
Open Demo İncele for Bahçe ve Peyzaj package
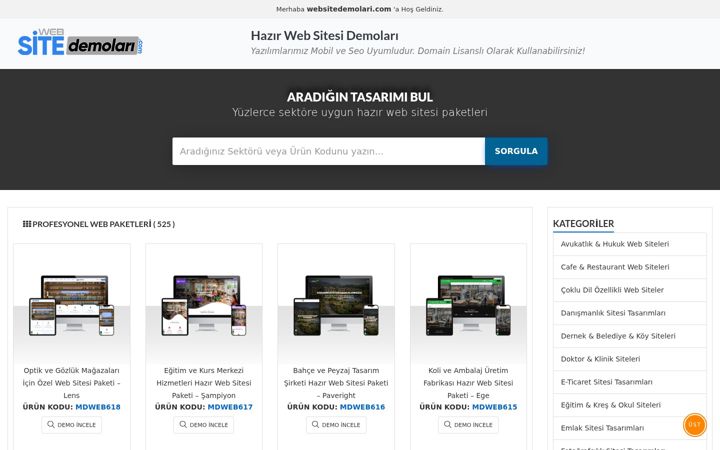[x=336, y=425]
